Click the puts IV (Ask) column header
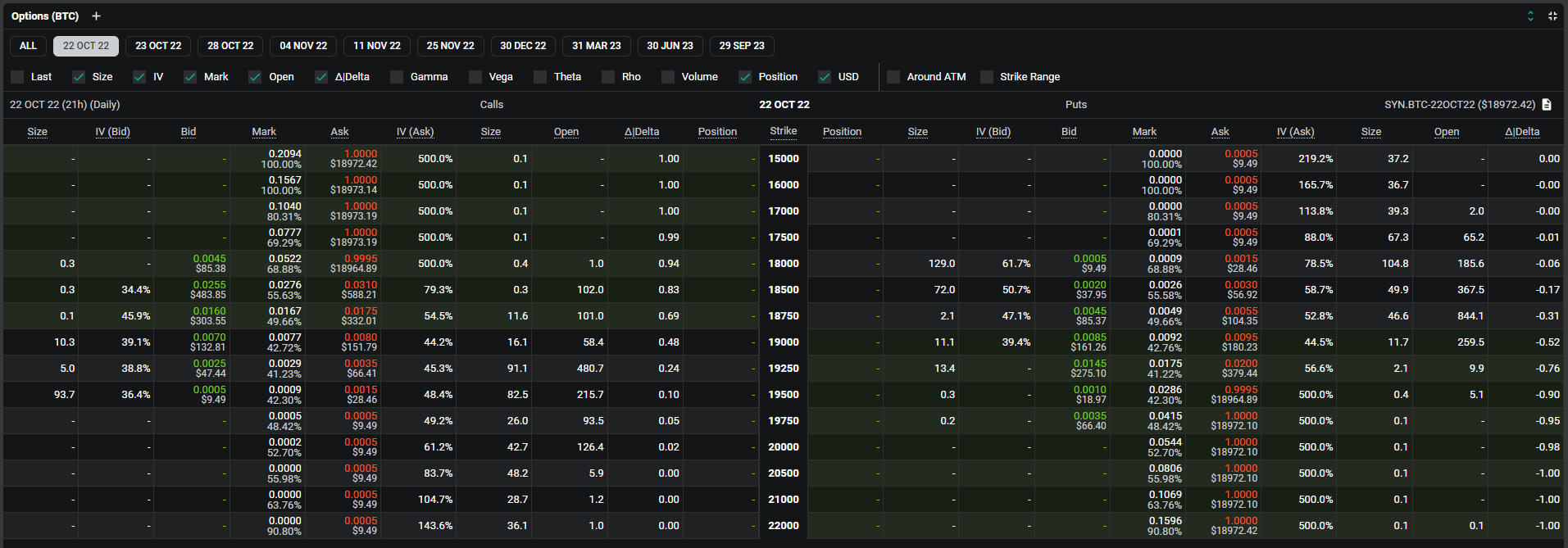Image resolution: width=1568 pixels, height=548 pixels. pyautogui.click(x=1295, y=132)
